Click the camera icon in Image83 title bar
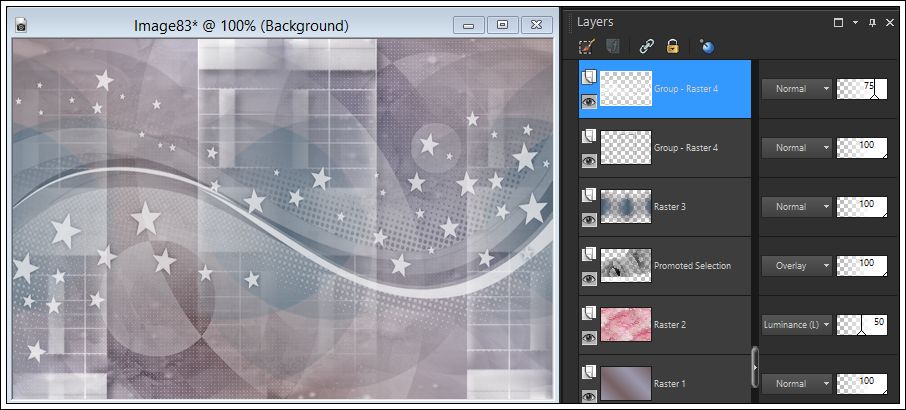Viewport: 906px width, 410px height. tap(21, 25)
